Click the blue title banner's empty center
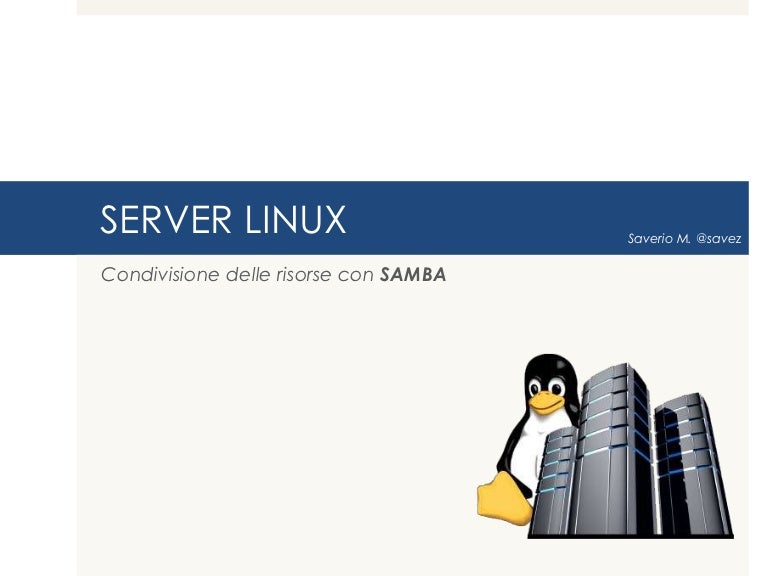Image resolution: width=768 pixels, height=576 pixels. click(480, 218)
